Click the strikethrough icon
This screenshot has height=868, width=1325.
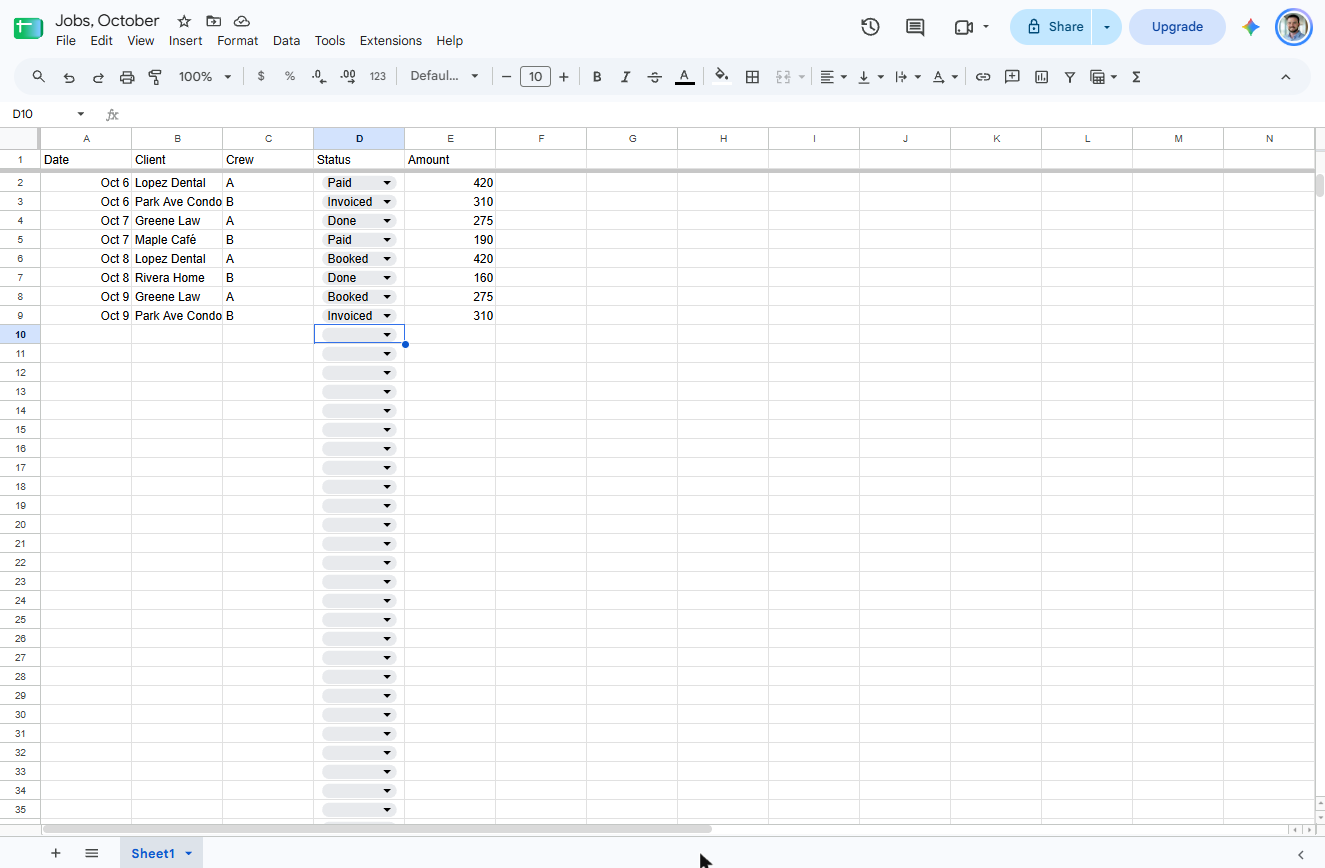coord(655,77)
